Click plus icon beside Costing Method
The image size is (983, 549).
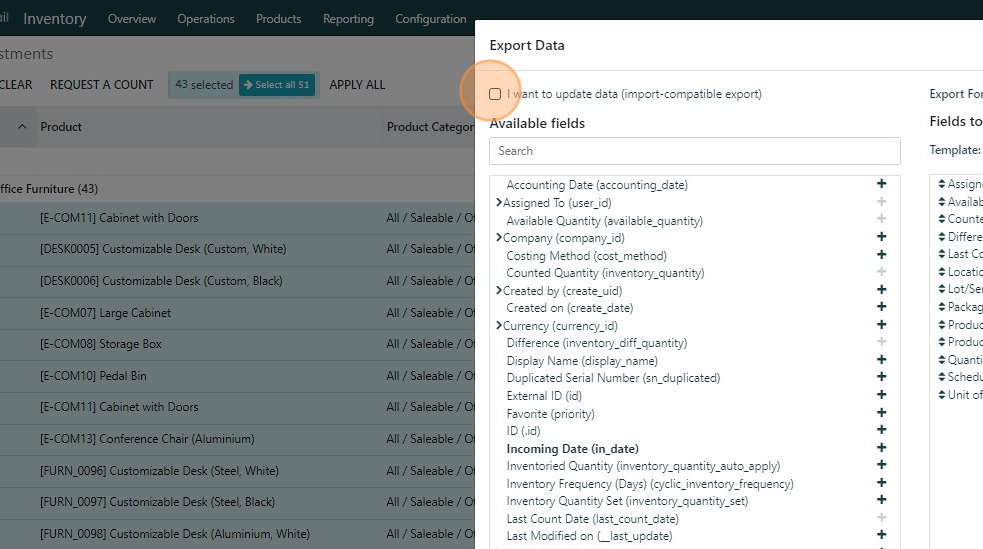tap(881, 255)
